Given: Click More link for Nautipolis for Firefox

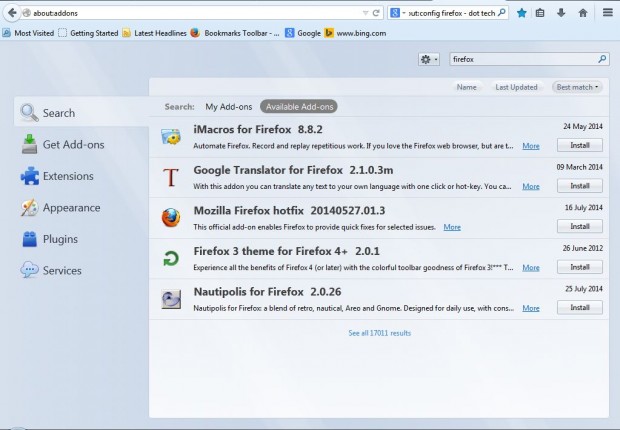Looking at the screenshot, I should pos(531,308).
